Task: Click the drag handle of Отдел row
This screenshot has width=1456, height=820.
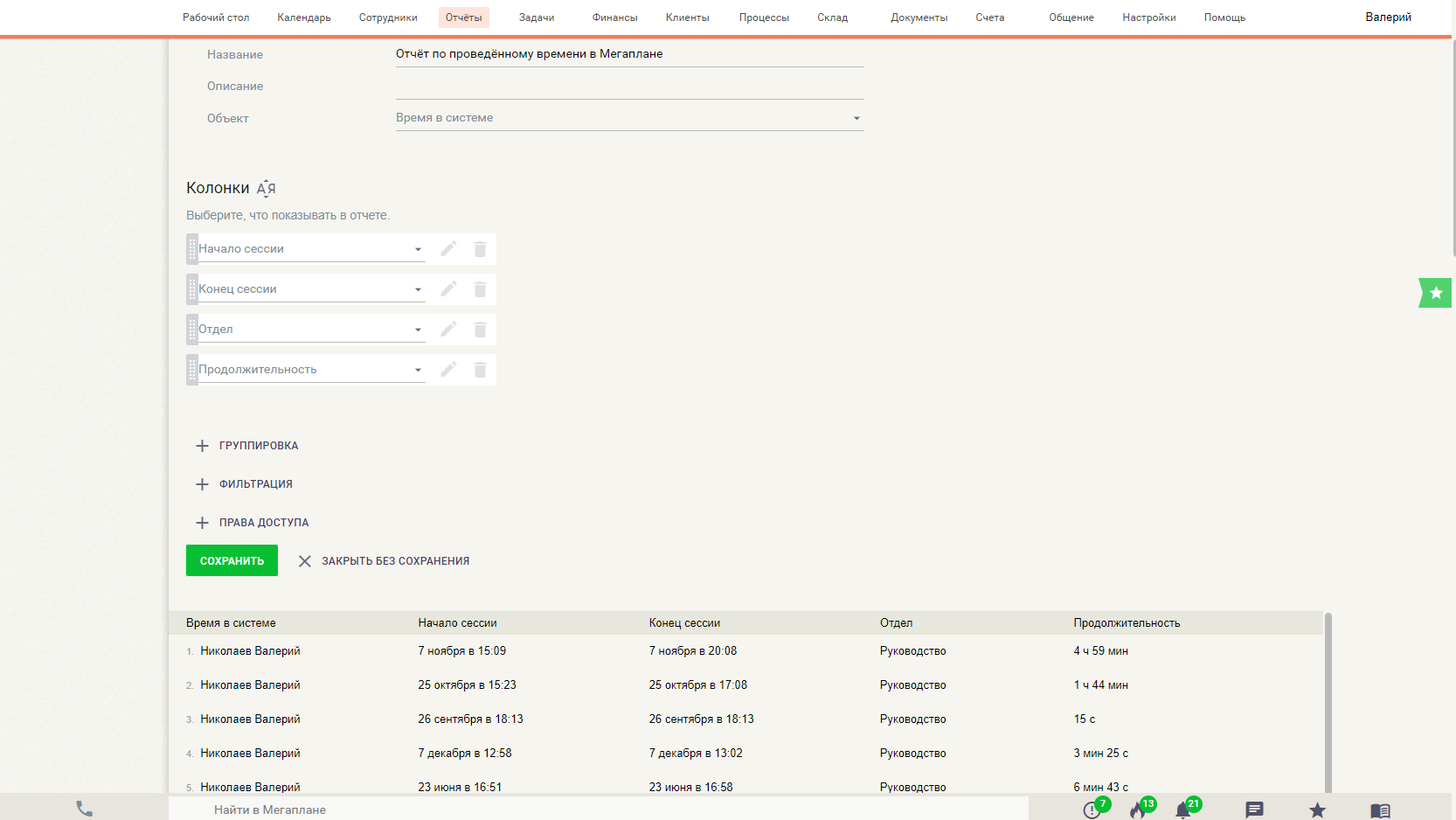Action: 192,330
